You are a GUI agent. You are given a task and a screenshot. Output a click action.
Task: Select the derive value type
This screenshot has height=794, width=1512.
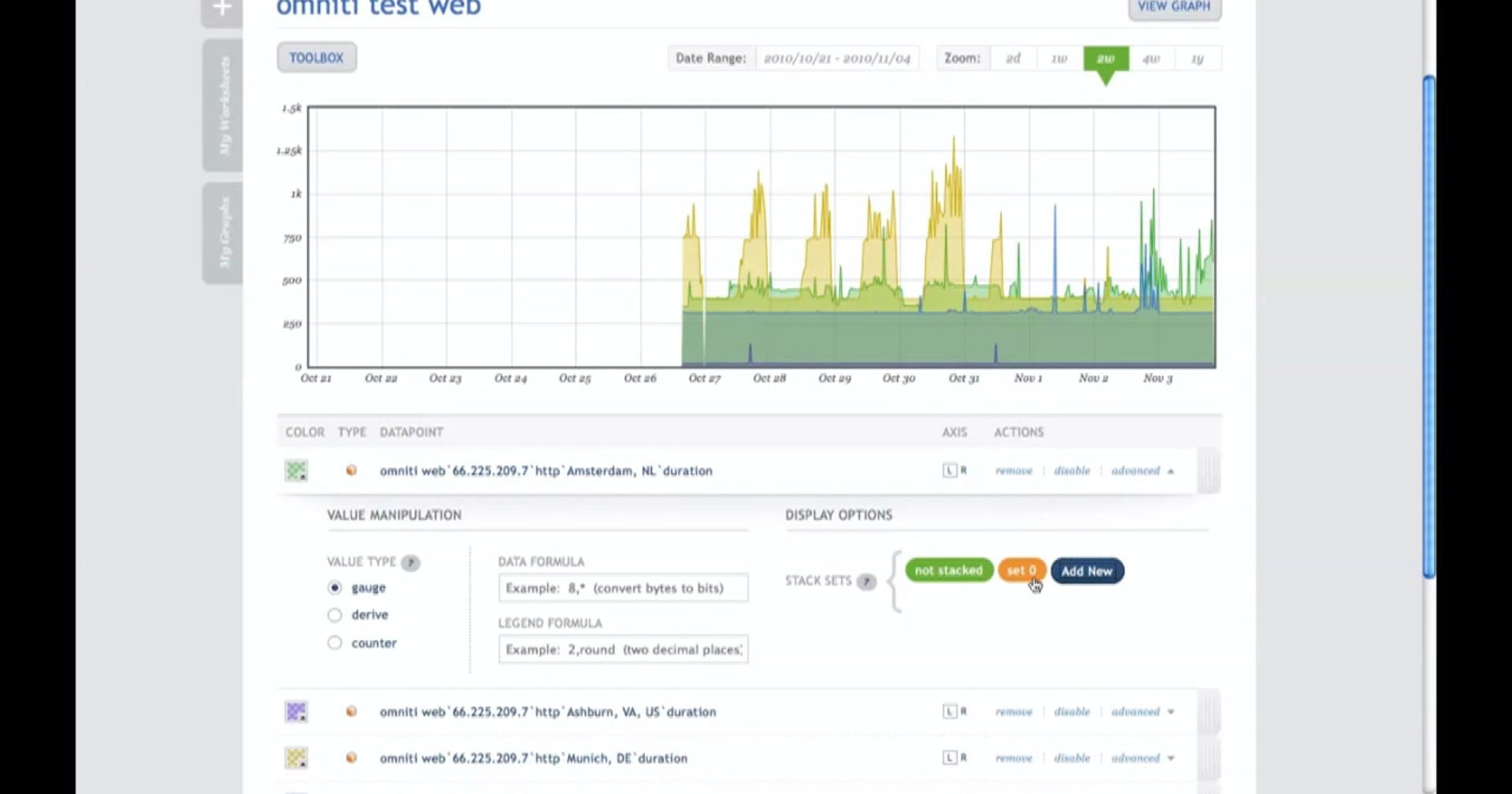pyautogui.click(x=335, y=615)
